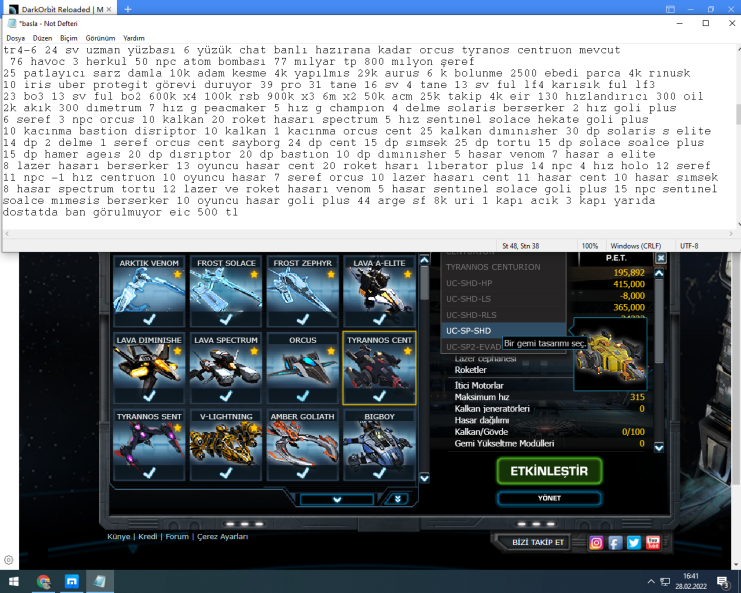Open Maxthon browser taskbar icon

[x=72, y=582]
